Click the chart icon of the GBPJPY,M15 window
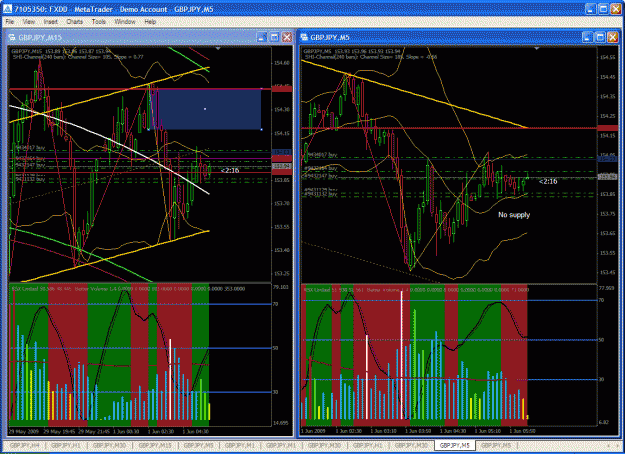 pyautogui.click(x=12, y=37)
